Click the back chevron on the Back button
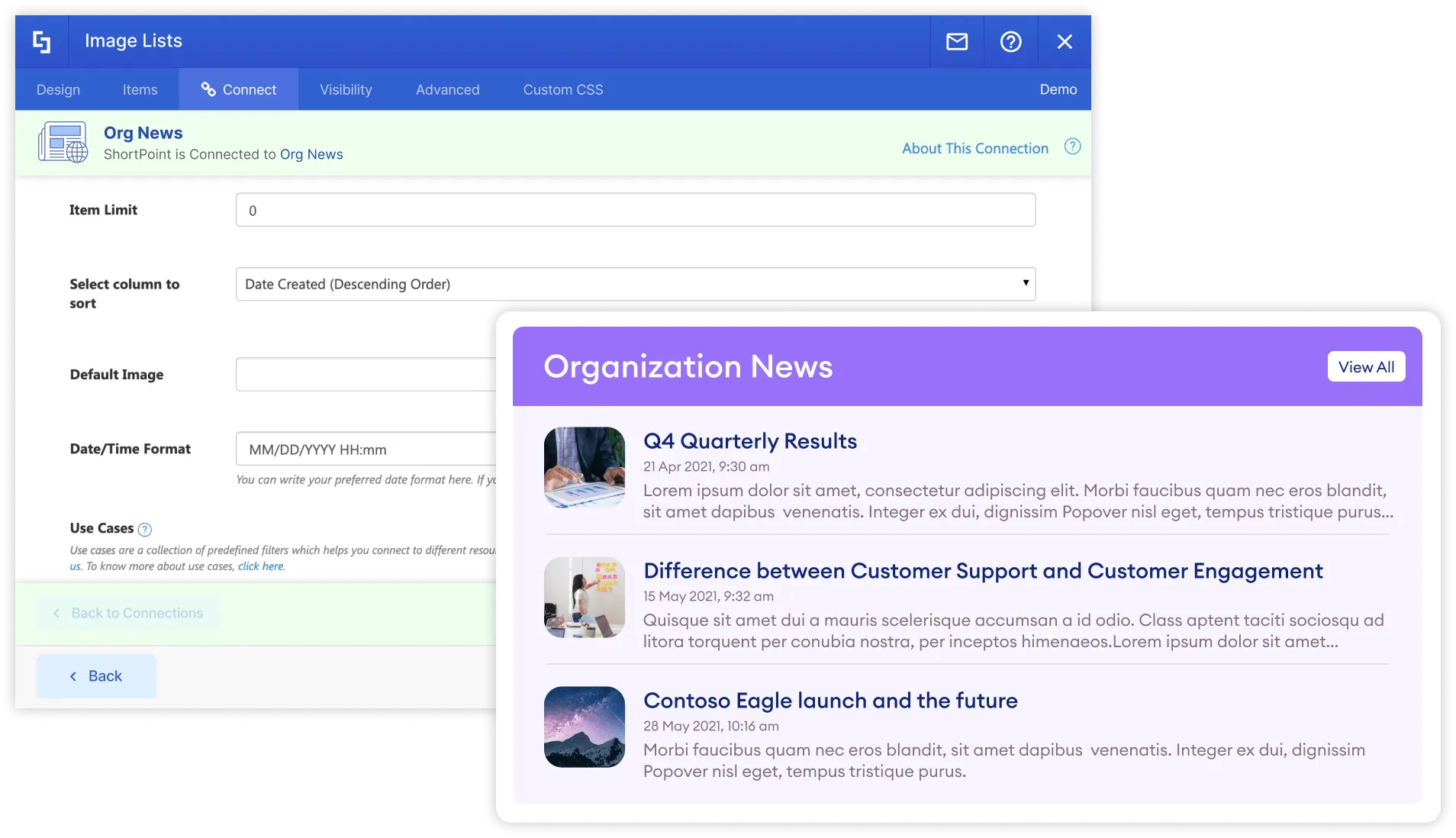 coord(74,676)
